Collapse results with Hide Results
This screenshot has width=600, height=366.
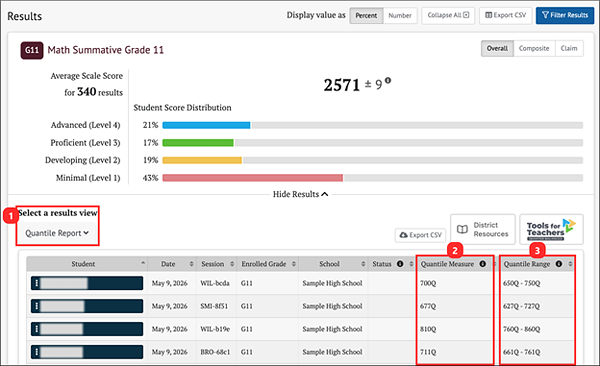(x=300, y=194)
